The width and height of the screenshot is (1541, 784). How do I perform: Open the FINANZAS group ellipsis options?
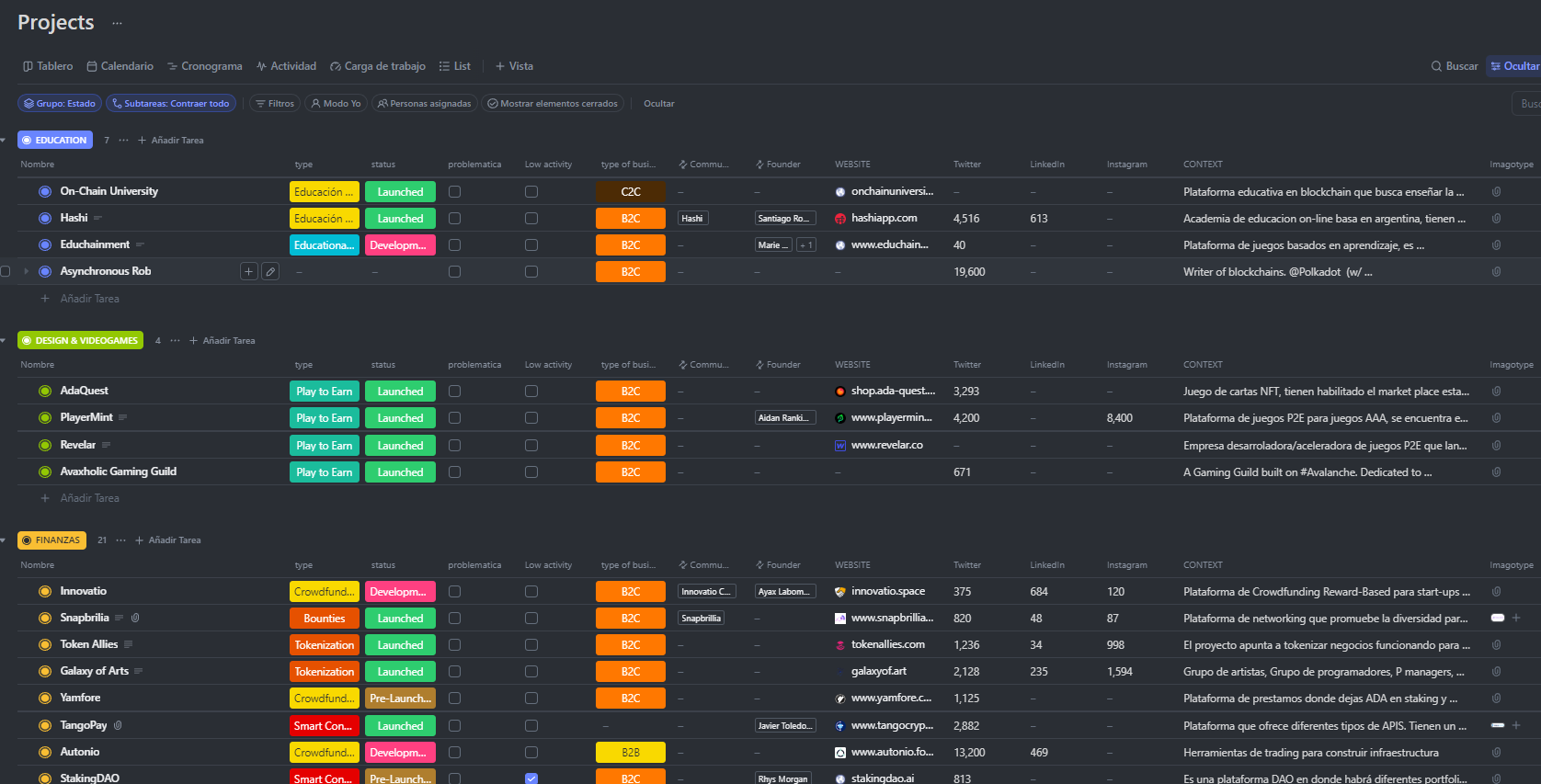tap(120, 540)
